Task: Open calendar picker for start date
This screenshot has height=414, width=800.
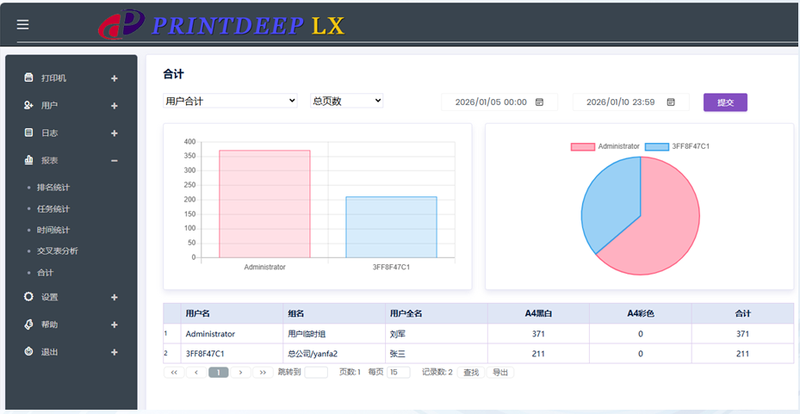Action: pos(540,102)
